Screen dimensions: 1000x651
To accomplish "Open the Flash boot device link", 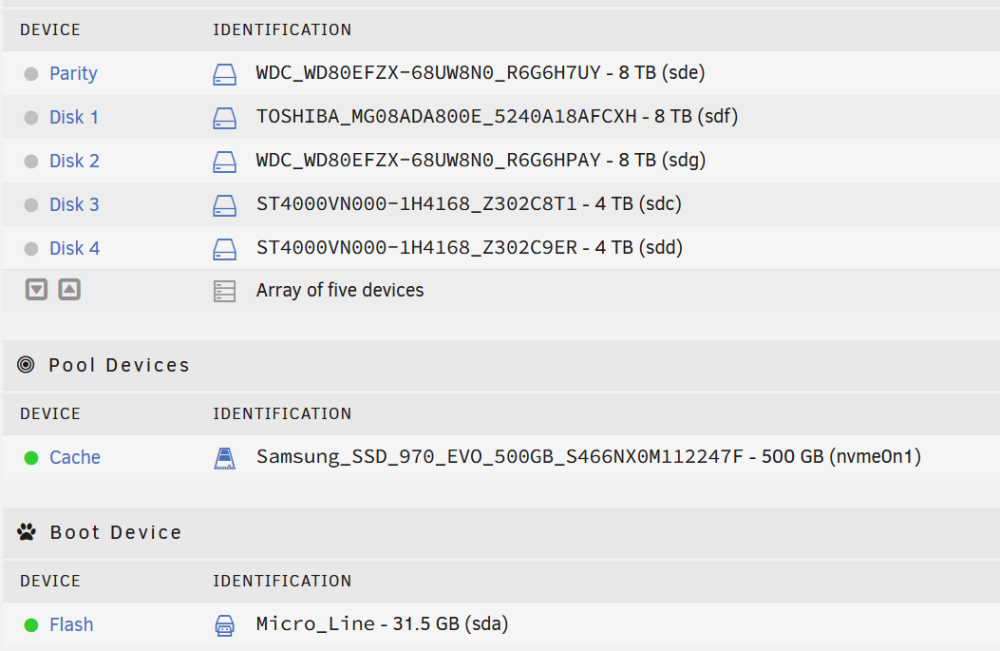I will click(x=71, y=624).
